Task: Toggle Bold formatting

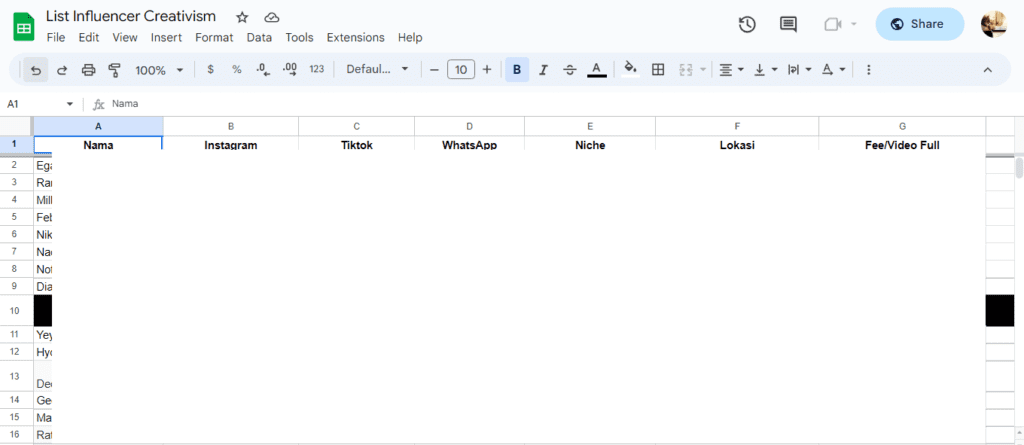Action: tap(517, 70)
